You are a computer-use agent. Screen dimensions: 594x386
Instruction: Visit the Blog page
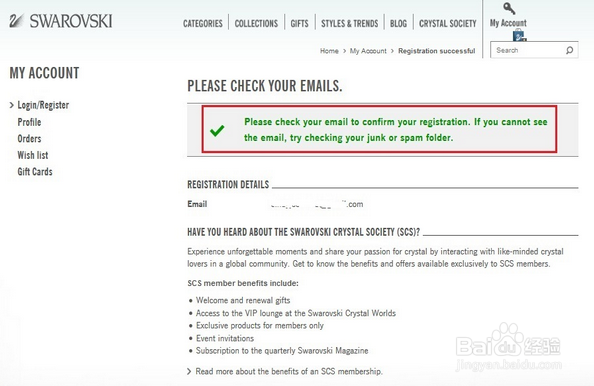coord(398,23)
